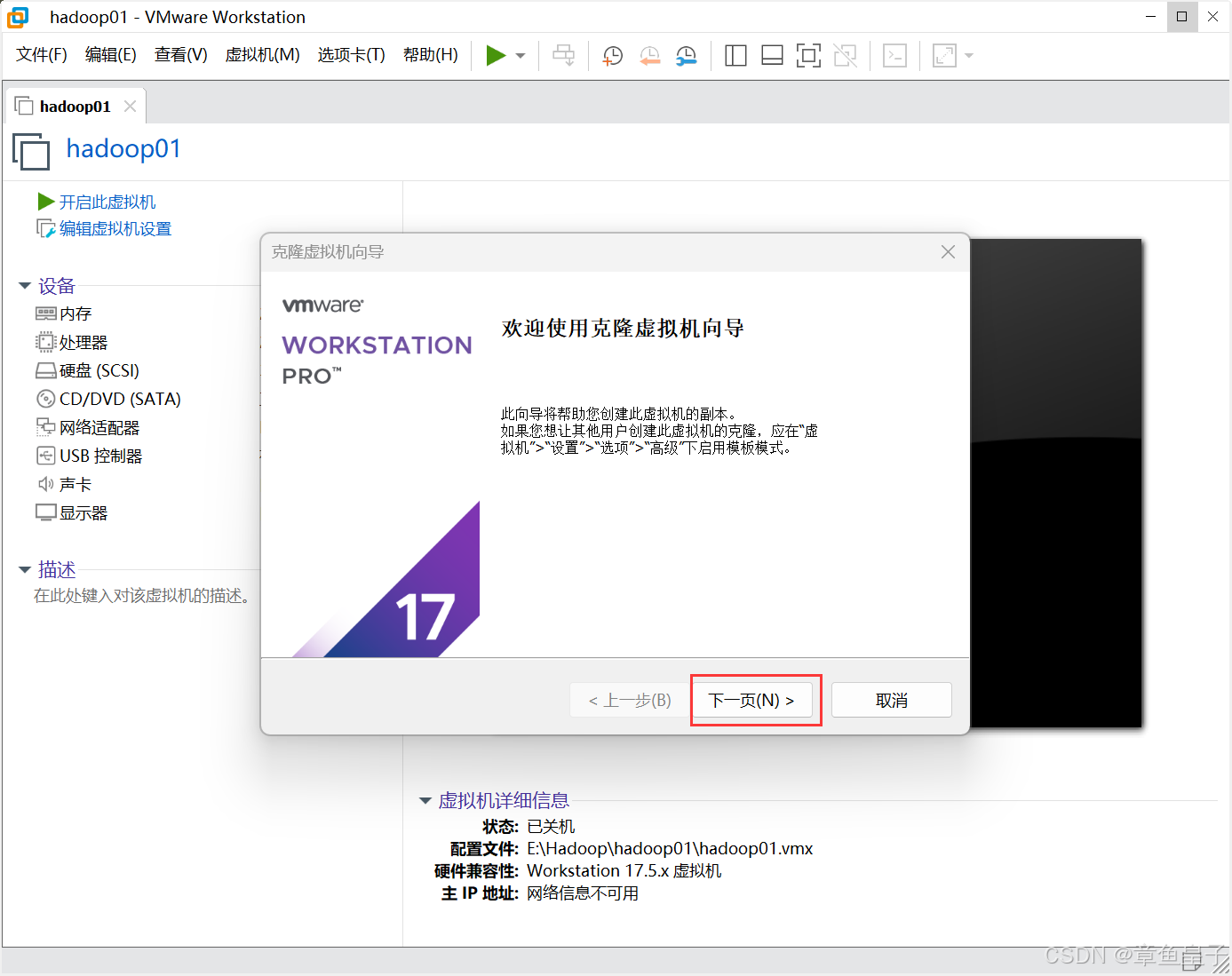This screenshot has width=1232, height=976.
Task: Open the 虚拟机(M) menu
Action: [x=263, y=55]
